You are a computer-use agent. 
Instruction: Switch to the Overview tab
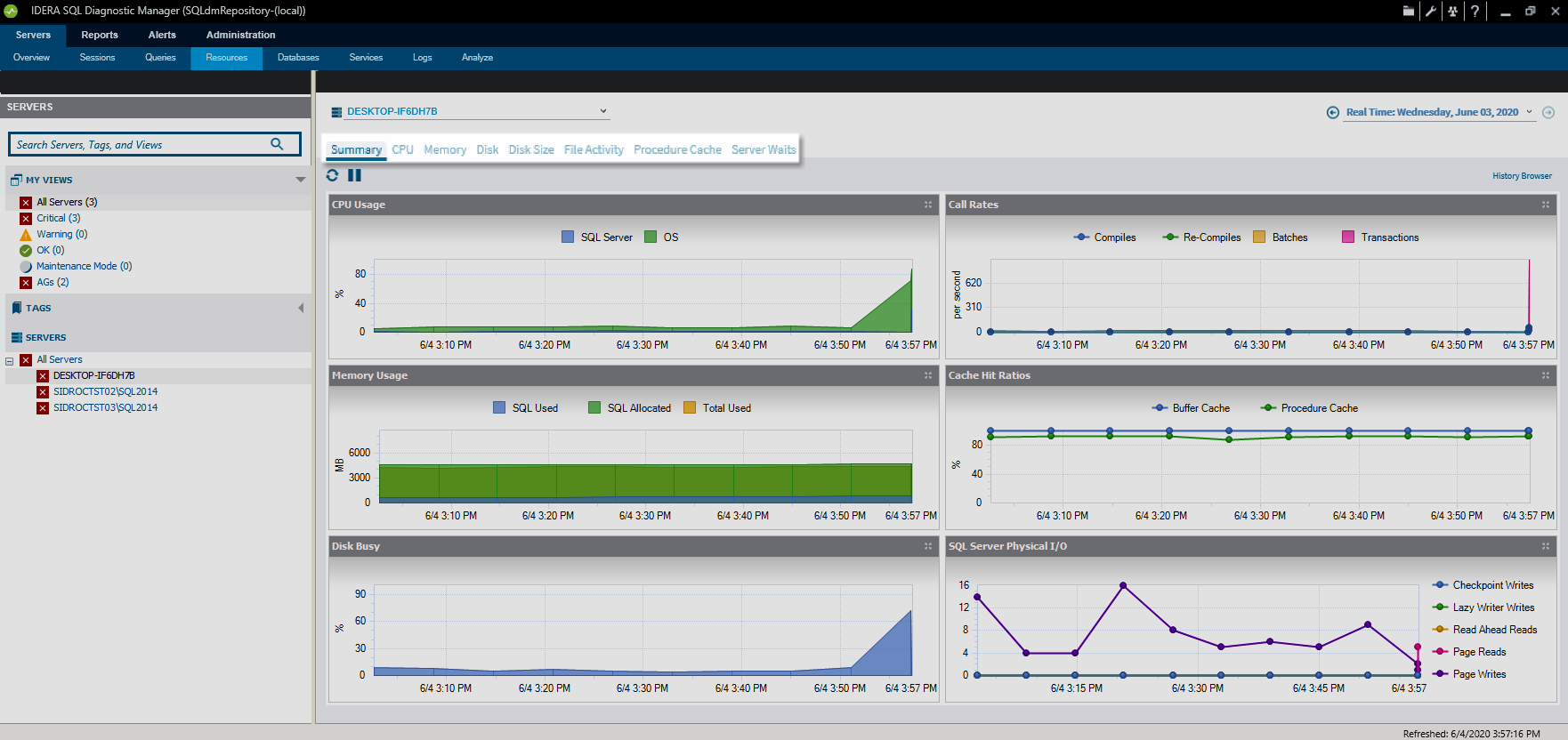coord(31,58)
